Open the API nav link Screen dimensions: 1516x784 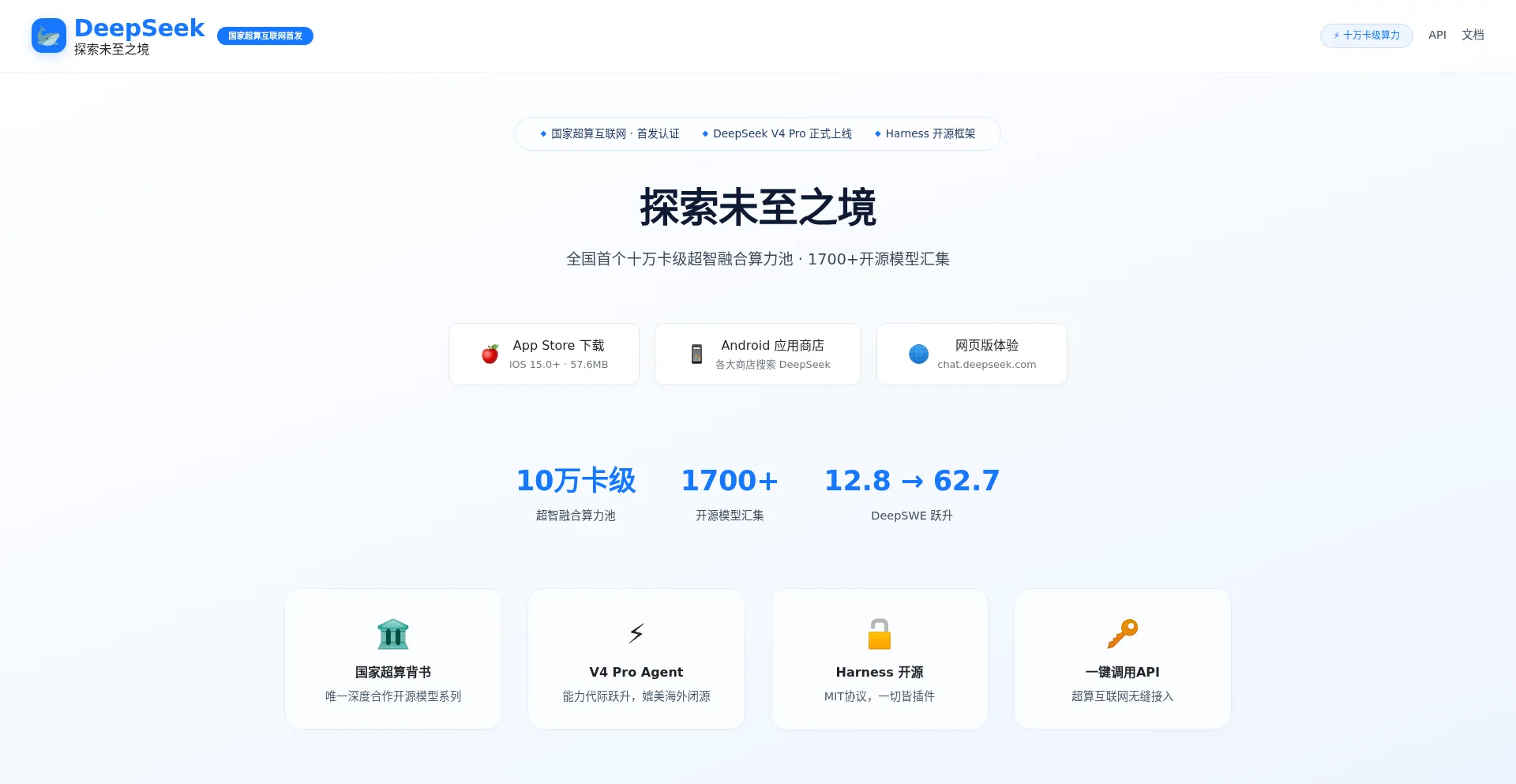(x=1437, y=35)
